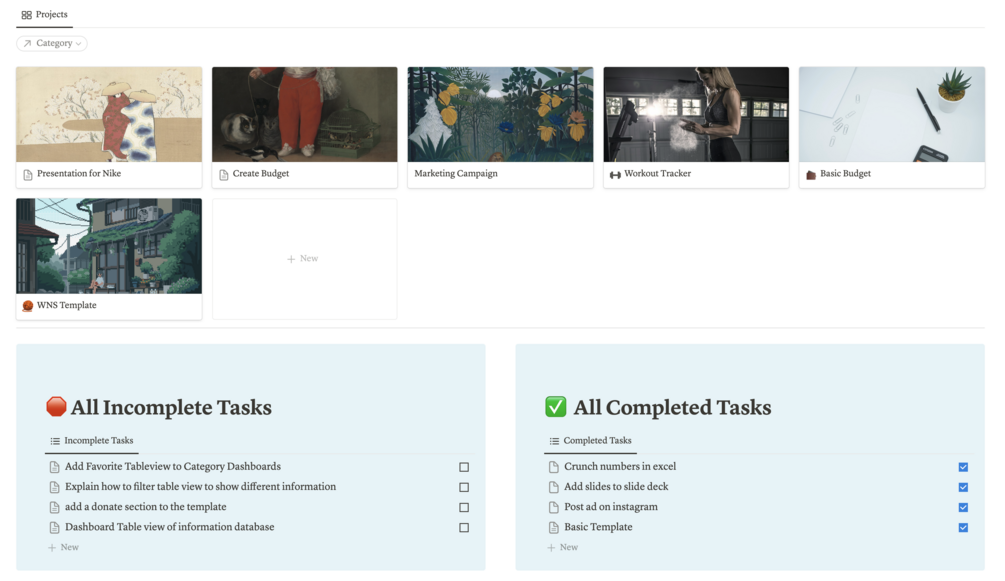Open task 'Add slides to slide deck'
1005x581 pixels.
pos(616,487)
